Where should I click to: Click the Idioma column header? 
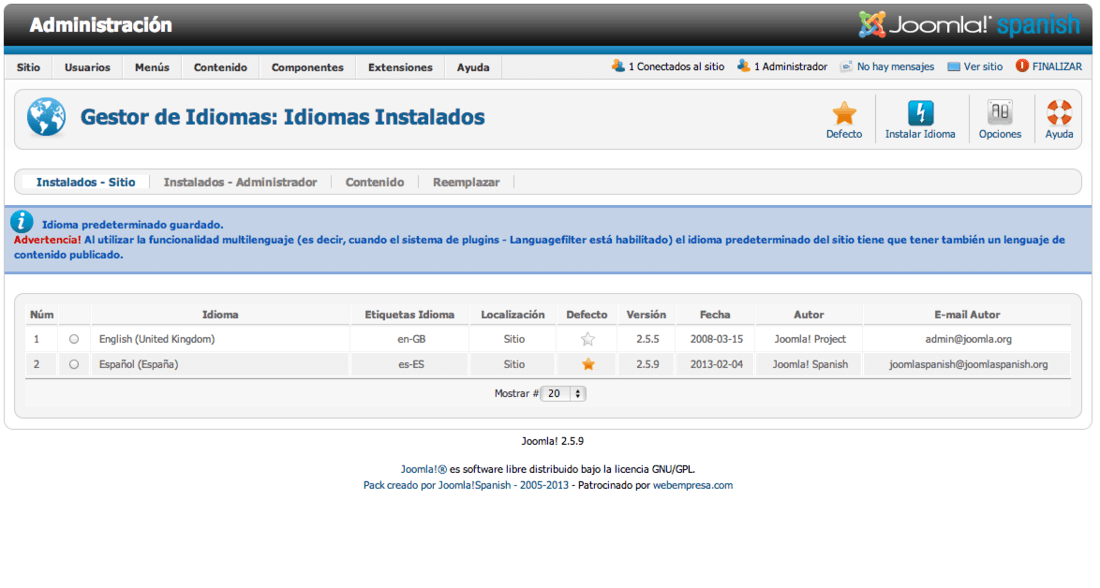click(x=220, y=314)
